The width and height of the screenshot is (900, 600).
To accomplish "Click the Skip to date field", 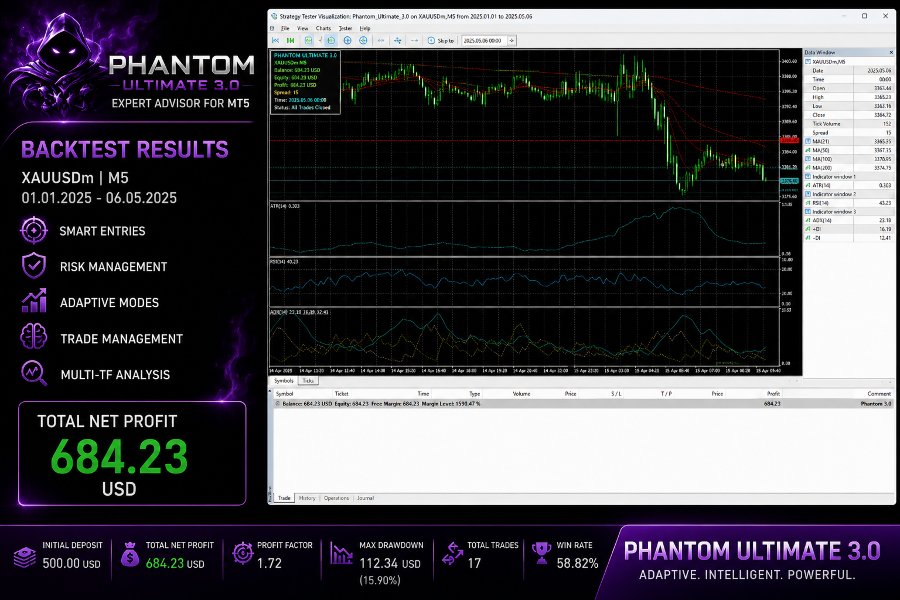I will click(x=483, y=40).
